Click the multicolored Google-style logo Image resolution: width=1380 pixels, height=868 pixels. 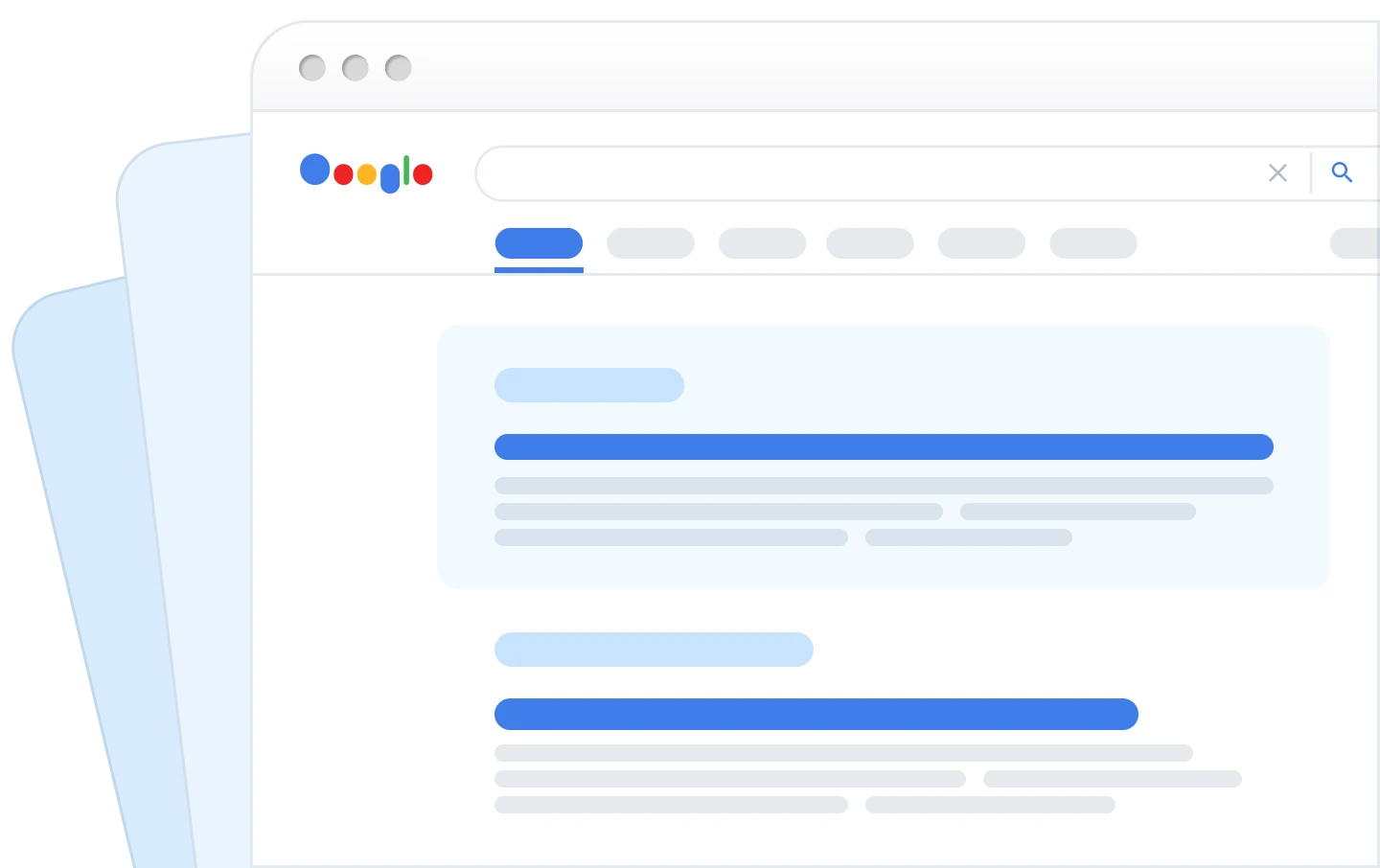pyautogui.click(x=366, y=172)
